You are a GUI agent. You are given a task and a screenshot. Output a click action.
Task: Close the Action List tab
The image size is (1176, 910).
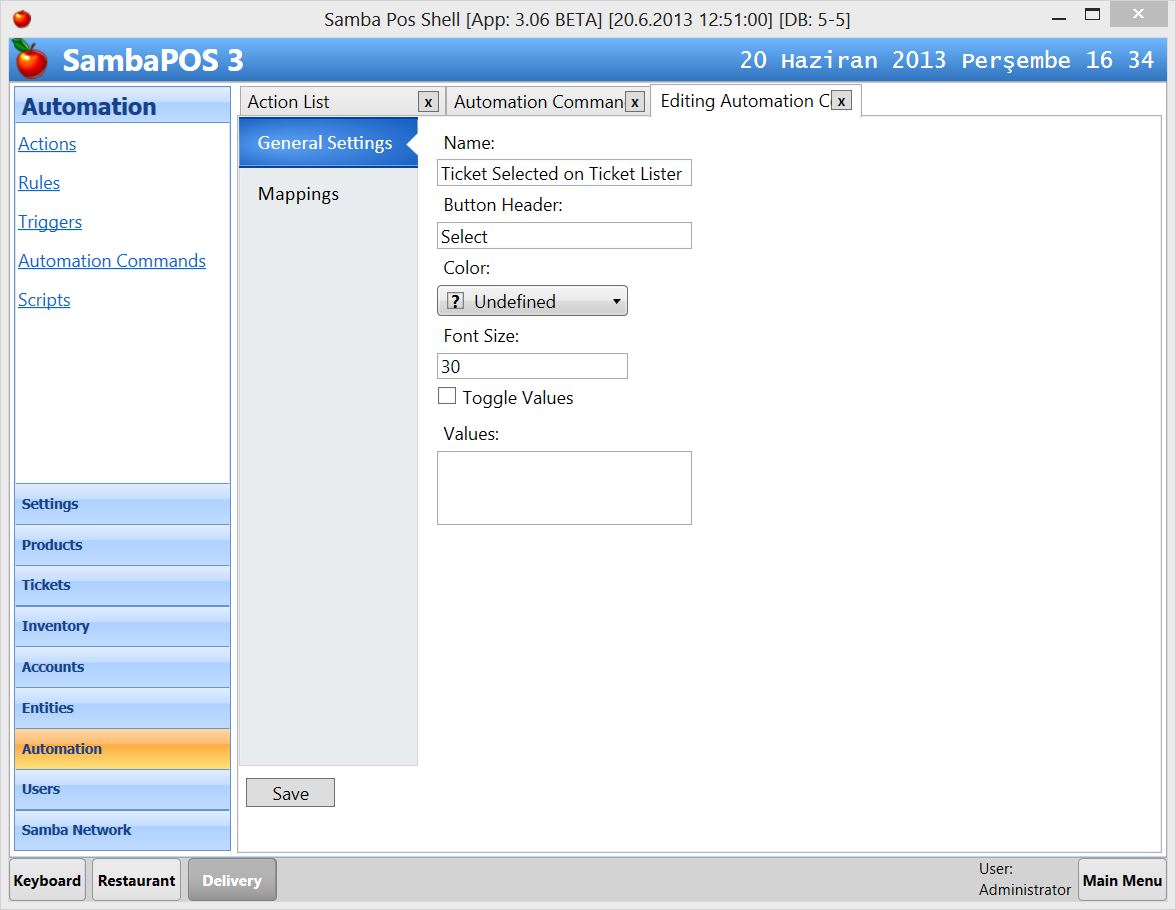point(428,101)
